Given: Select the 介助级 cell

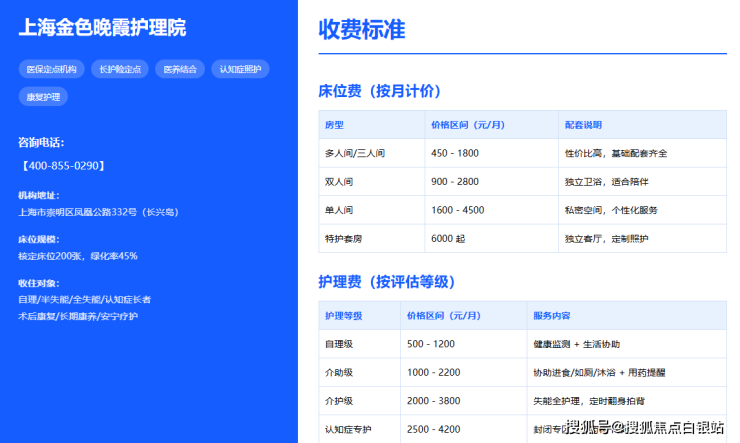Looking at the screenshot, I should pos(360,372).
